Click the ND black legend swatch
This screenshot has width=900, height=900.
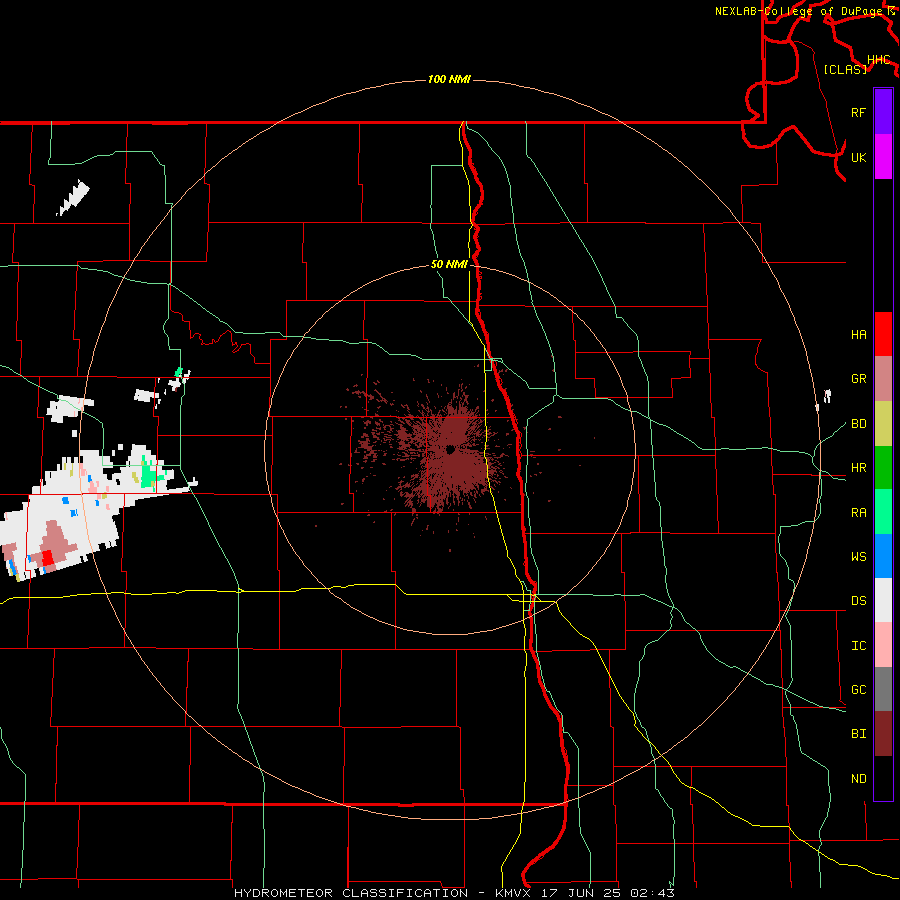pos(883,778)
